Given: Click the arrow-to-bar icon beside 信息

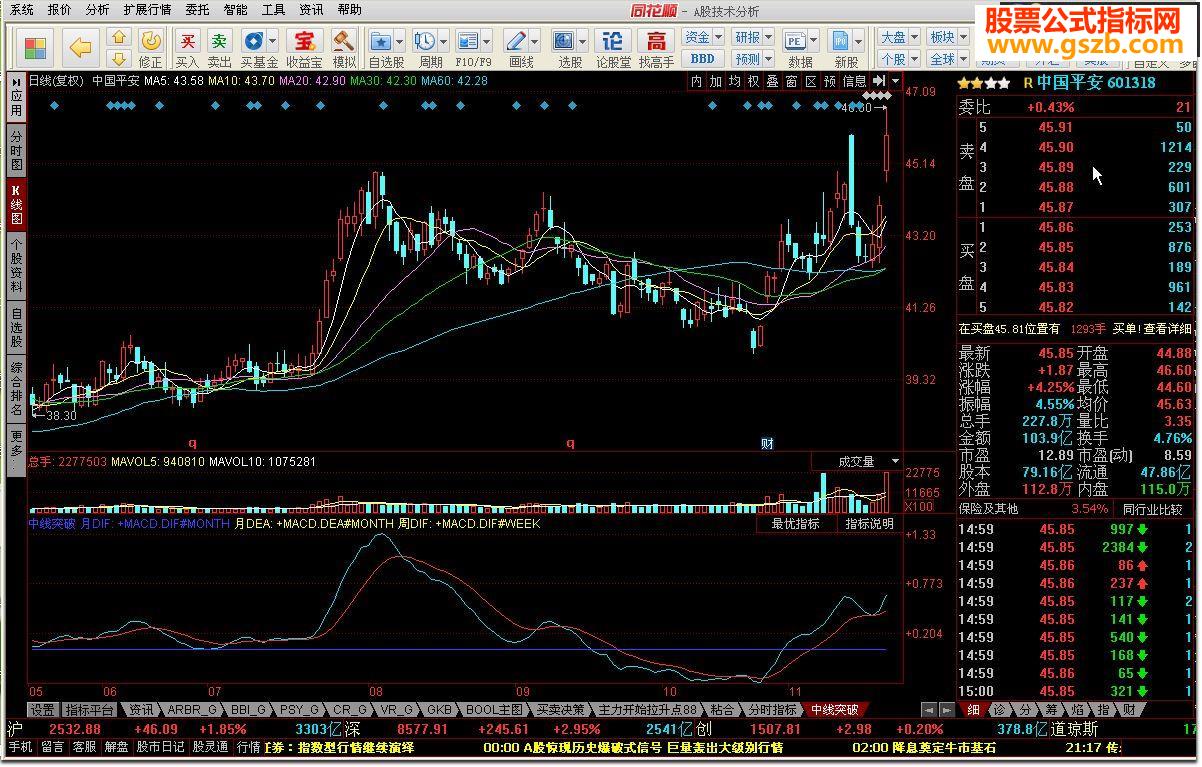Looking at the screenshot, I should point(880,81).
